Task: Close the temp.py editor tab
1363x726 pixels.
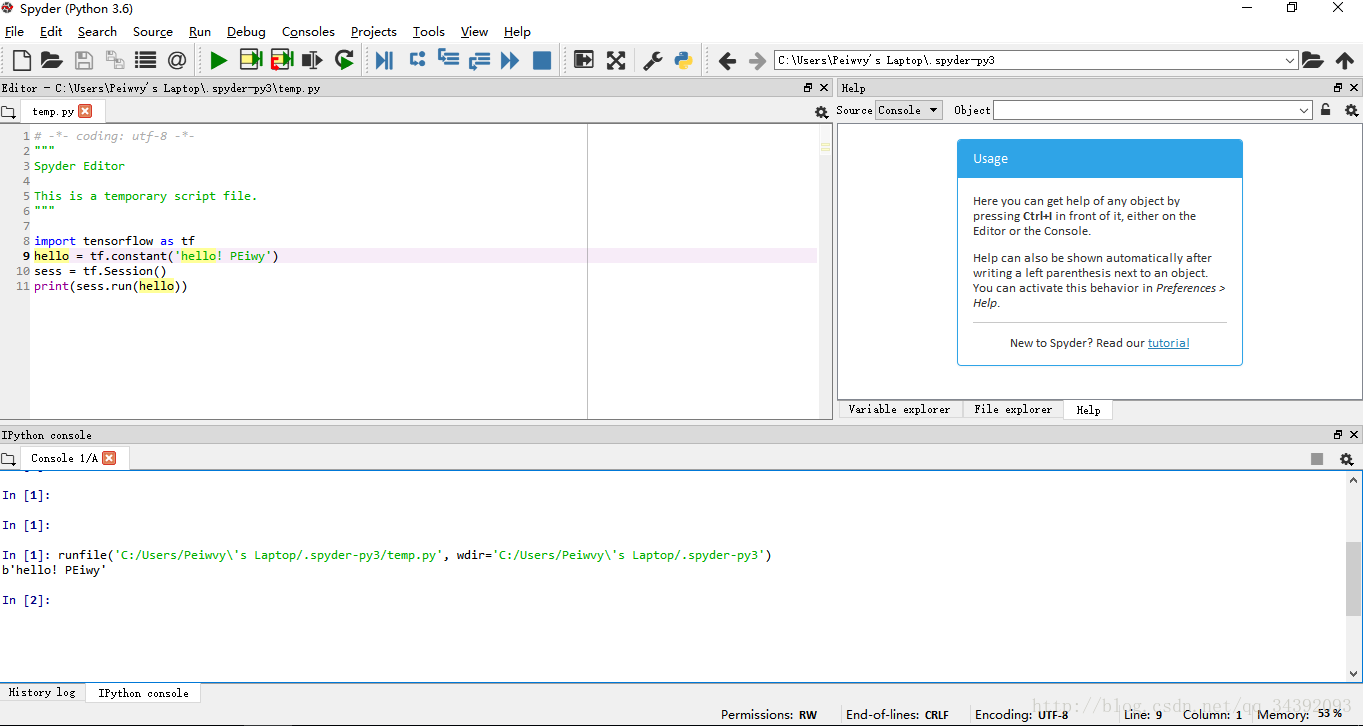Action: pos(85,111)
